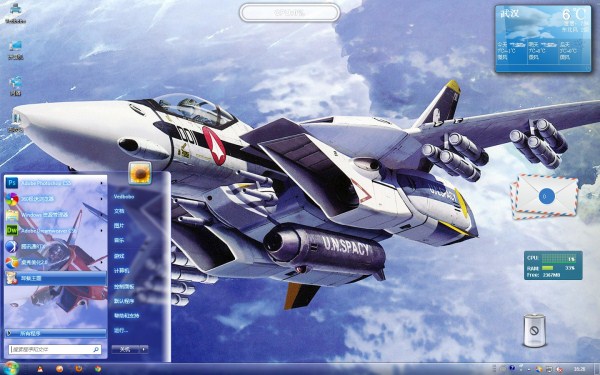The height and width of the screenshot is (375, 600).
Task: Click the CPU usage bar in the system gadget
Action: point(559,259)
